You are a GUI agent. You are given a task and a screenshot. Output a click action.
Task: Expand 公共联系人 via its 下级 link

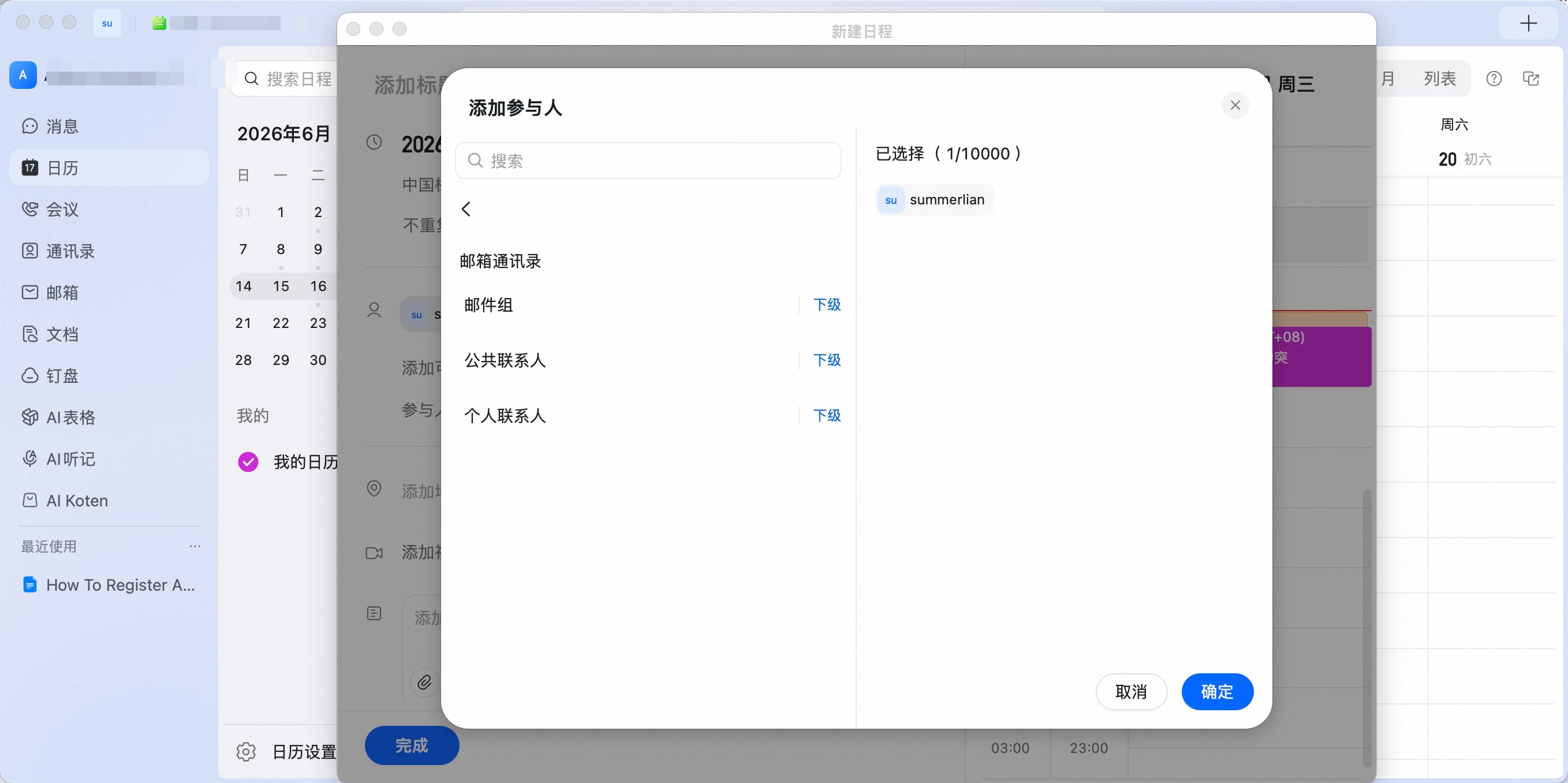coord(827,360)
